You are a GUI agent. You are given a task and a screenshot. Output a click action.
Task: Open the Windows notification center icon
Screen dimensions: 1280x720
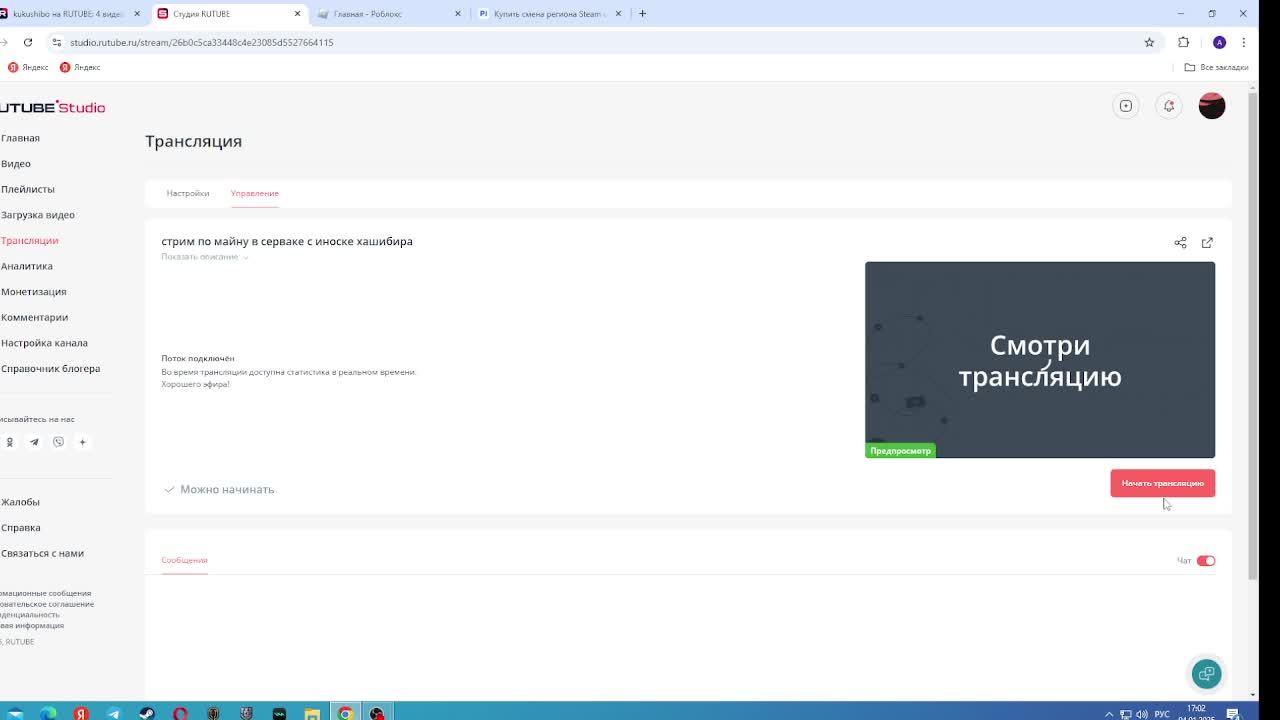[x=1233, y=714]
